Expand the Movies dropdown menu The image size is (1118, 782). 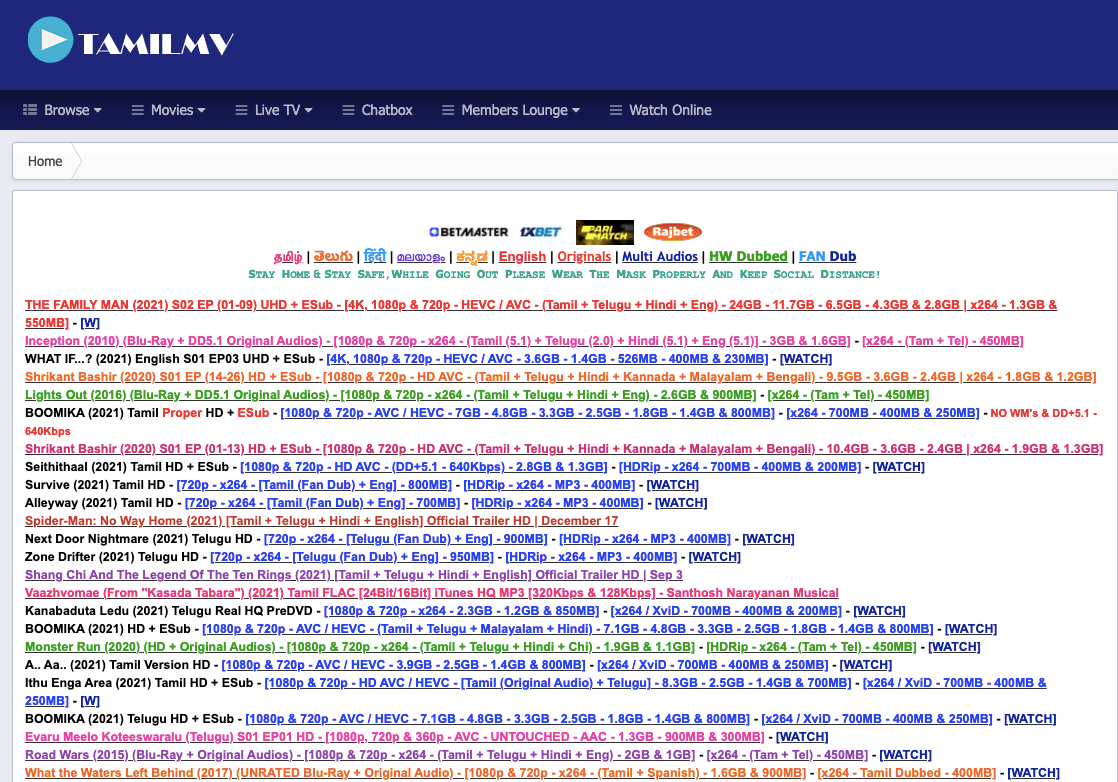[x=168, y=110]
